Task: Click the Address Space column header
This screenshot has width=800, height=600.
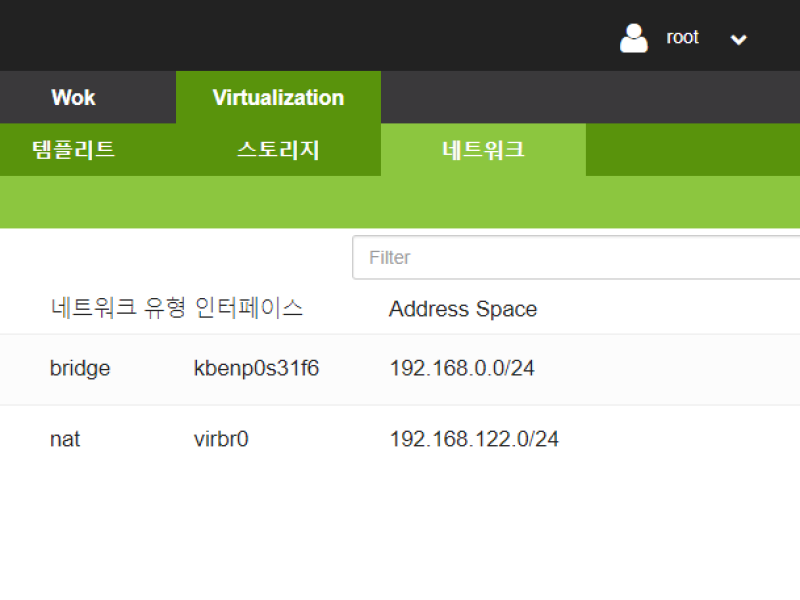Action: click(463, 309)
